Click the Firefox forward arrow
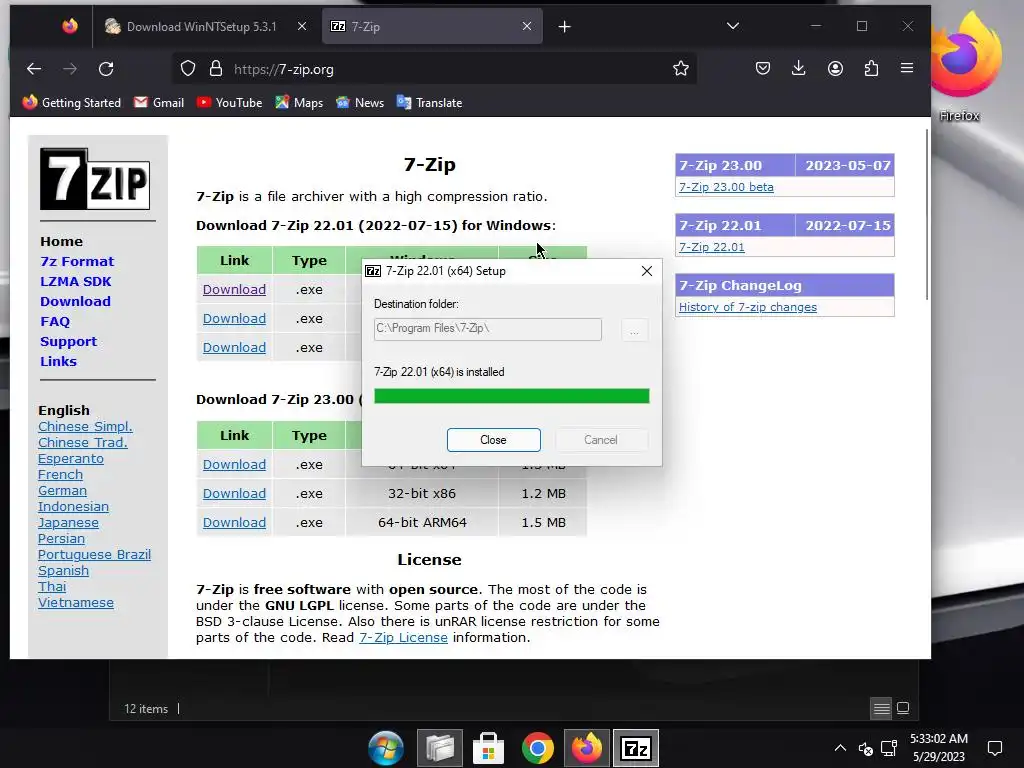The width and height of the screenshot is (1024, 768). (x=70, y=69)
